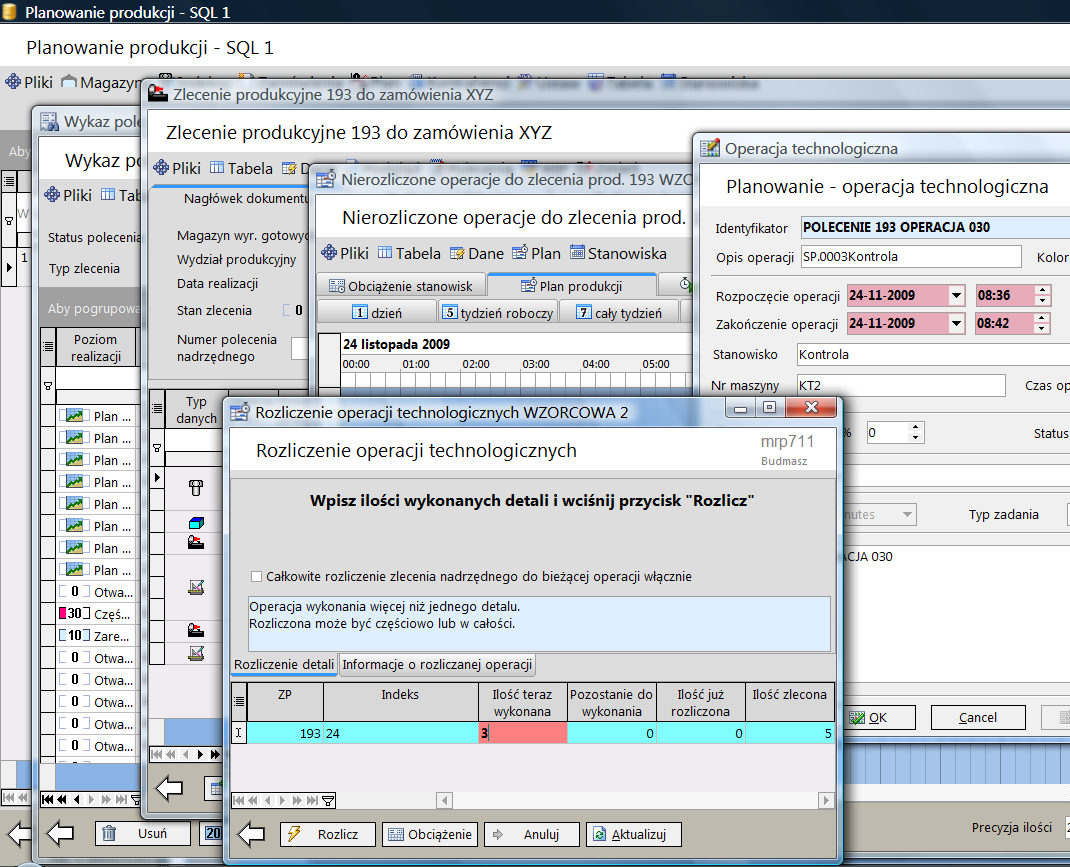Click the filter row icon under Typ danych
1070x867 pixels.
click(x=157, y=448)
